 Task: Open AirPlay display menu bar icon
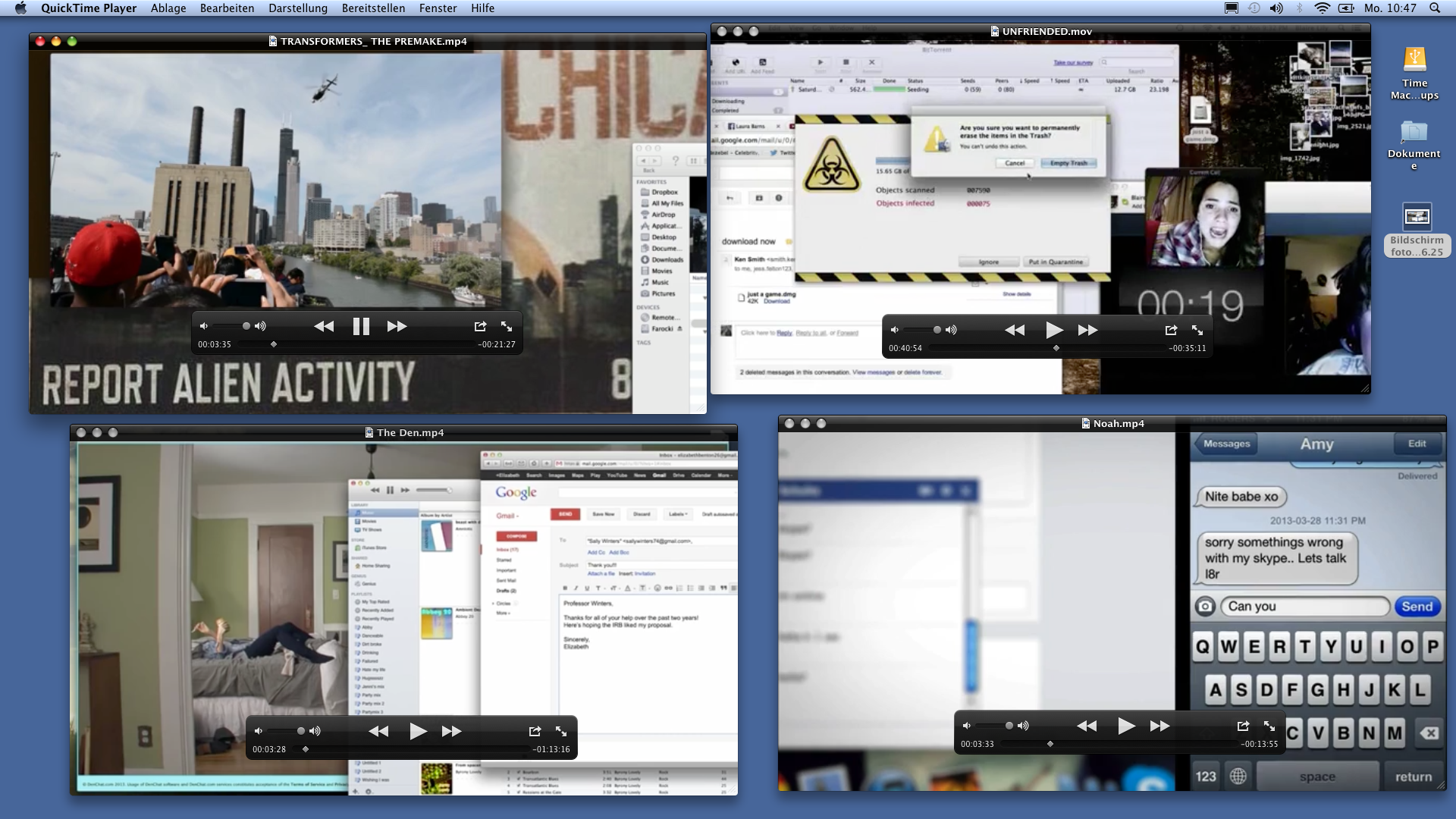[x=1232, y=8]
